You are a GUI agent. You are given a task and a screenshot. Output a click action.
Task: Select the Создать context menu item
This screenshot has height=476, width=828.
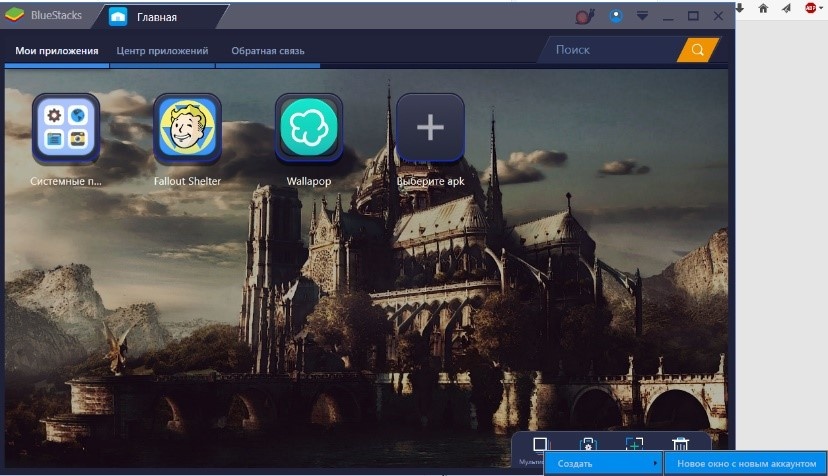(603, 463)
